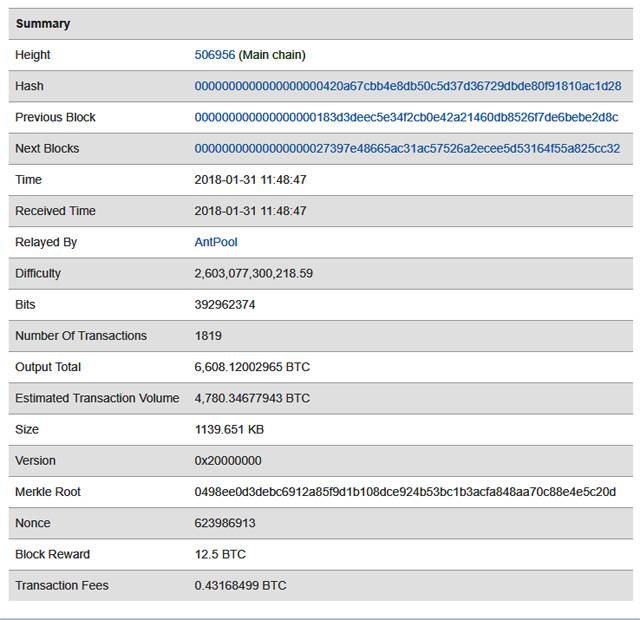Click the Received Time label
This screenshot has height=620, width=640.
click(x=55, y=211)
